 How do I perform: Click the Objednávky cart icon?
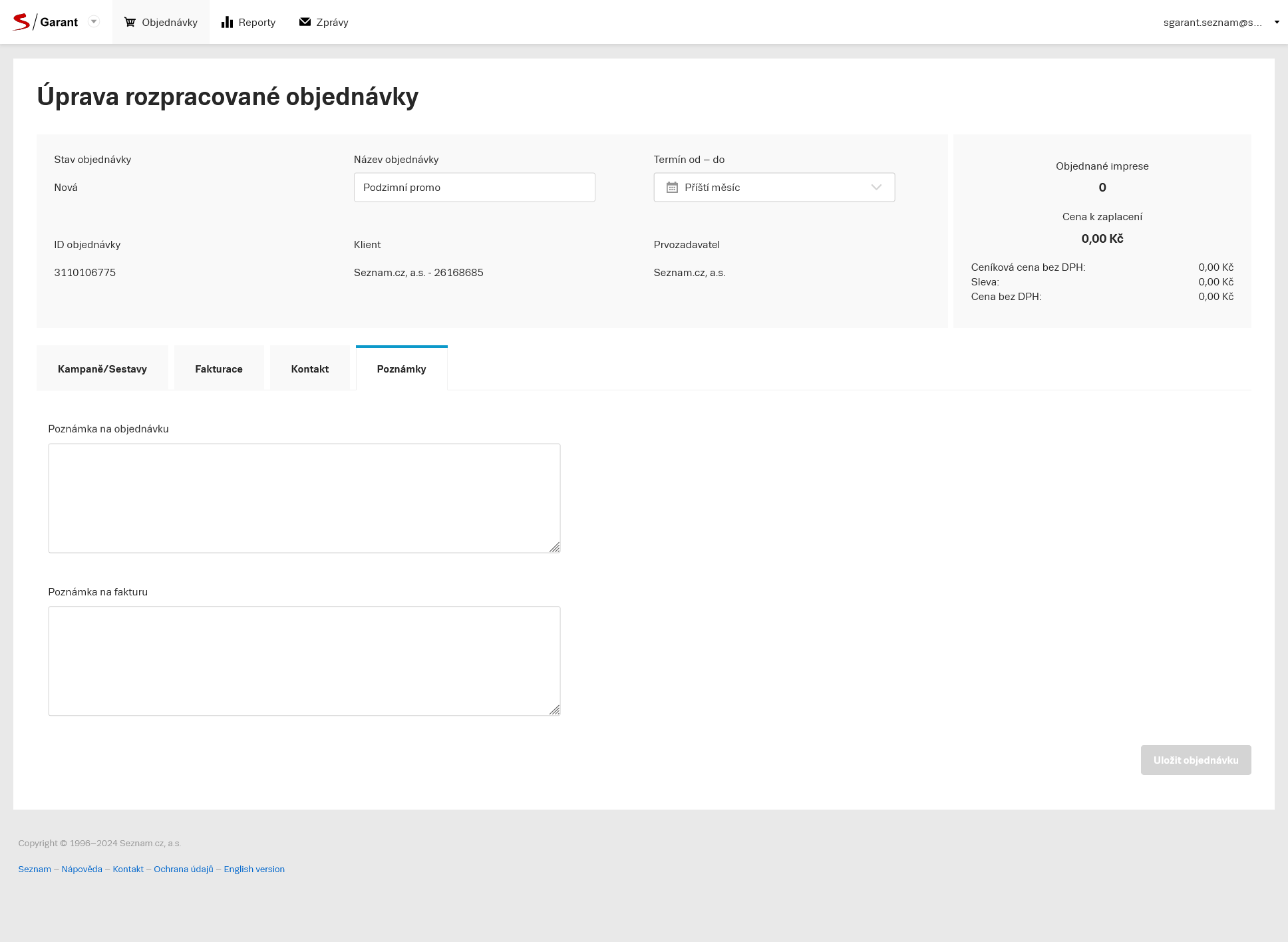point(130,22)
